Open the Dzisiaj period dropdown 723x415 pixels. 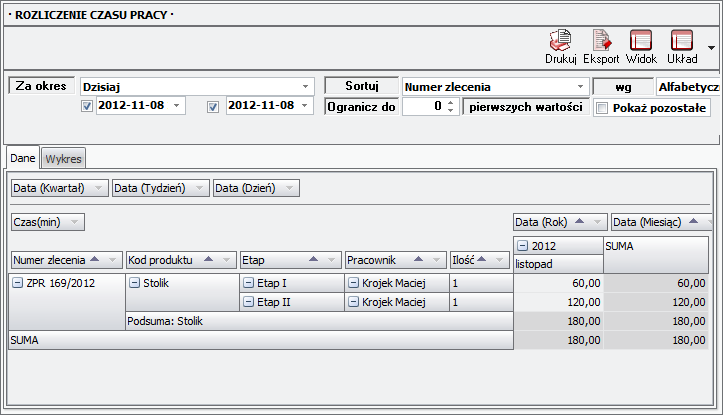coord(306,87)
